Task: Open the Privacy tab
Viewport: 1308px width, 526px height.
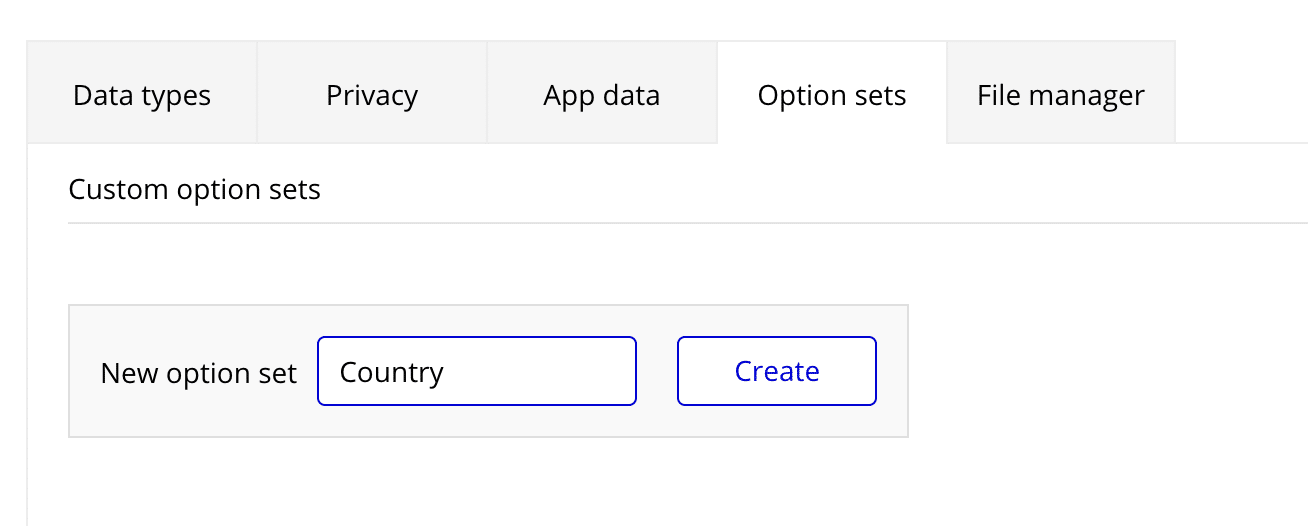Action: 372,95
